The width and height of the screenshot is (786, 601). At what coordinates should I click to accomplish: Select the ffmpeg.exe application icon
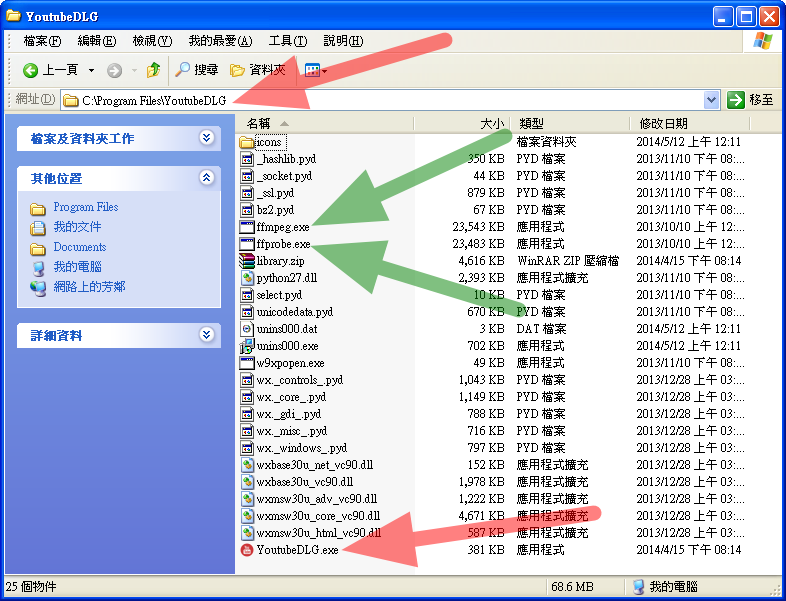[247, 227]
